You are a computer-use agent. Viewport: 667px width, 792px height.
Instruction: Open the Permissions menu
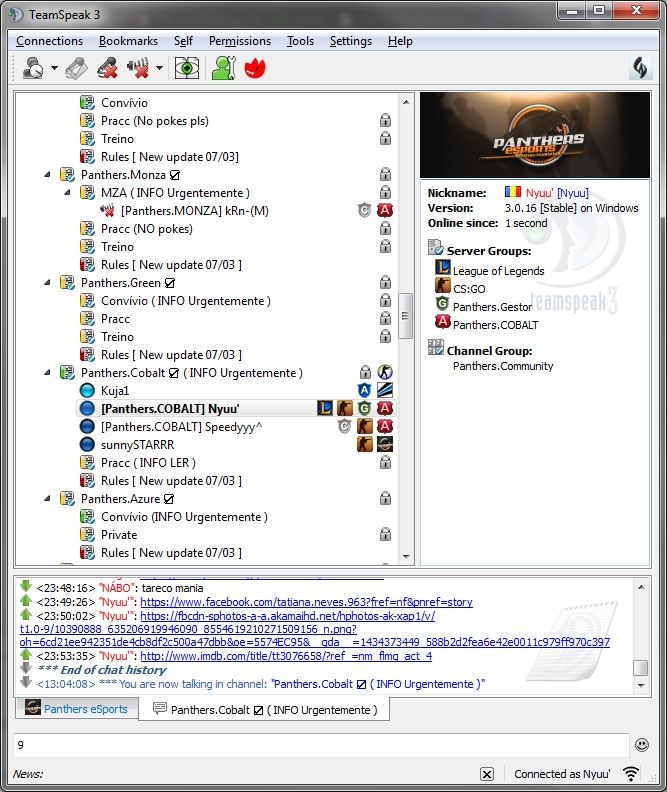coord(239,41)
